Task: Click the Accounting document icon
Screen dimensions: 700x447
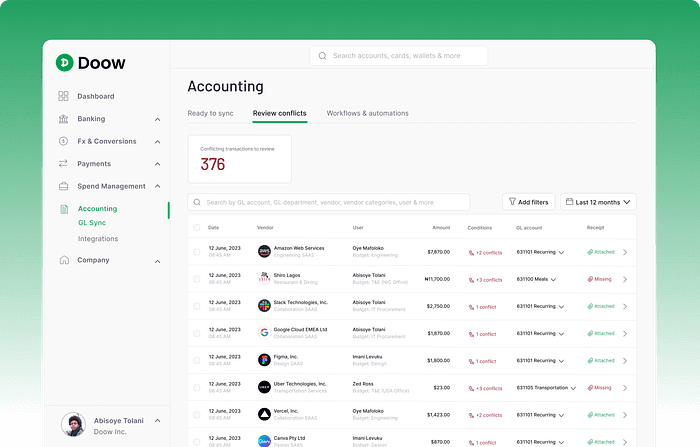Action: 64,209
